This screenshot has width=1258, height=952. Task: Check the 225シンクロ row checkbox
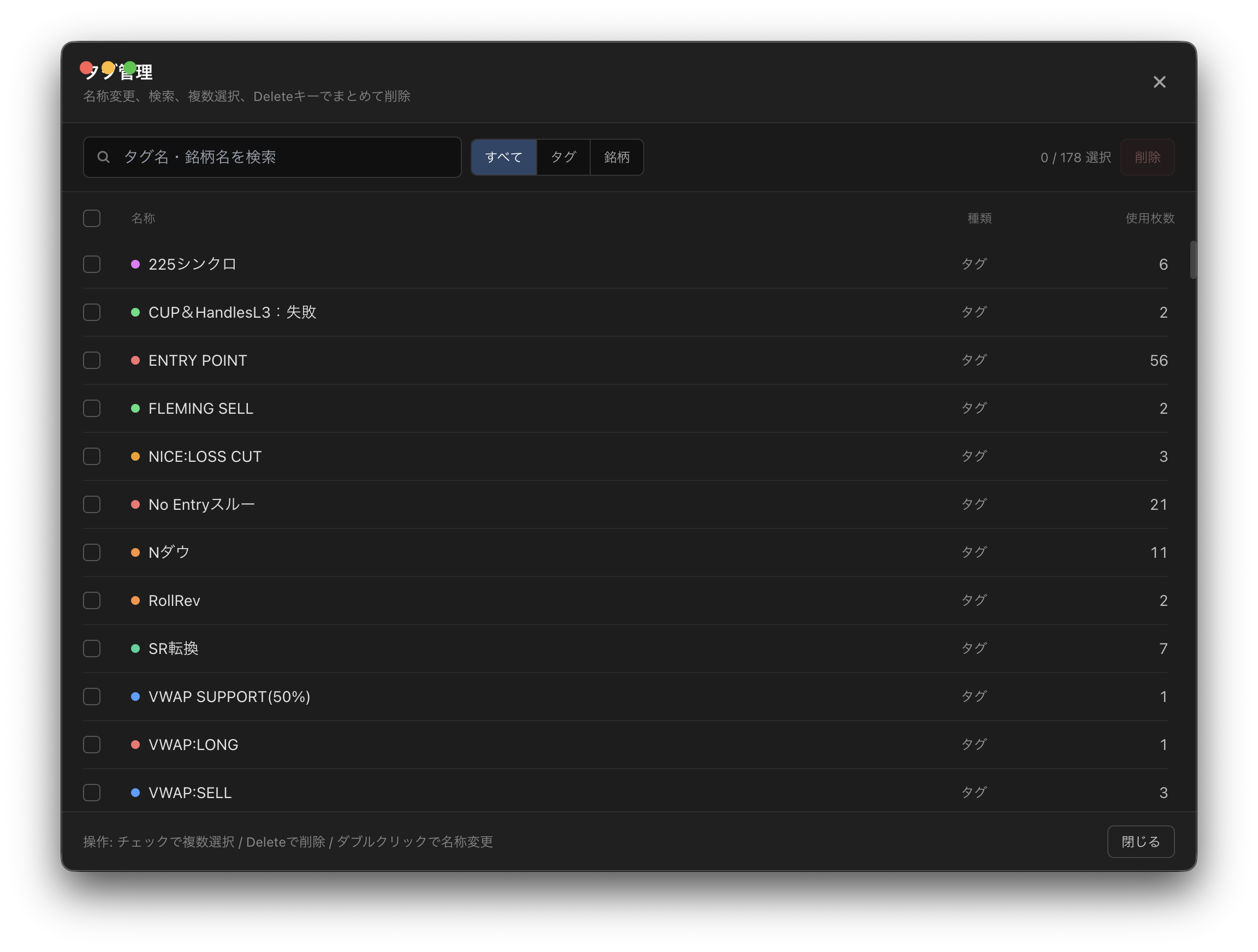92,264
